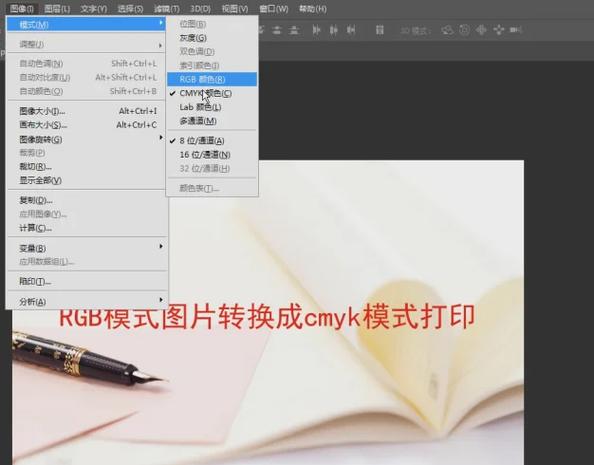Screen dimensions: 594x465
Task: Select 16 位/通道(N) bit depth
Action: [x=212, y=155]
